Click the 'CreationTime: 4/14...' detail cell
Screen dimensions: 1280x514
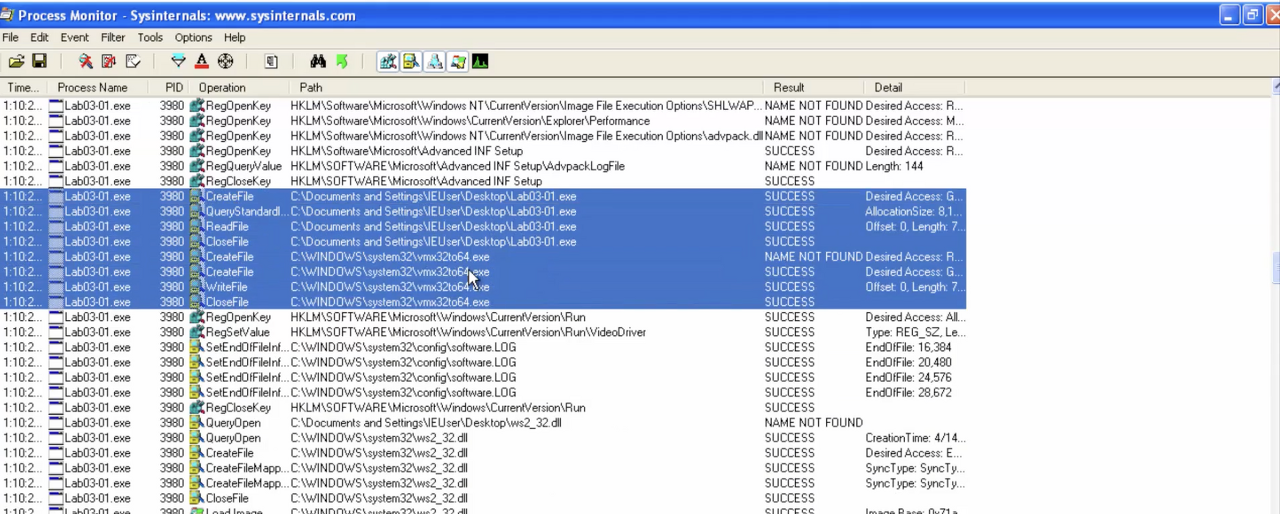pyautogui.click(x=915, y=438)
